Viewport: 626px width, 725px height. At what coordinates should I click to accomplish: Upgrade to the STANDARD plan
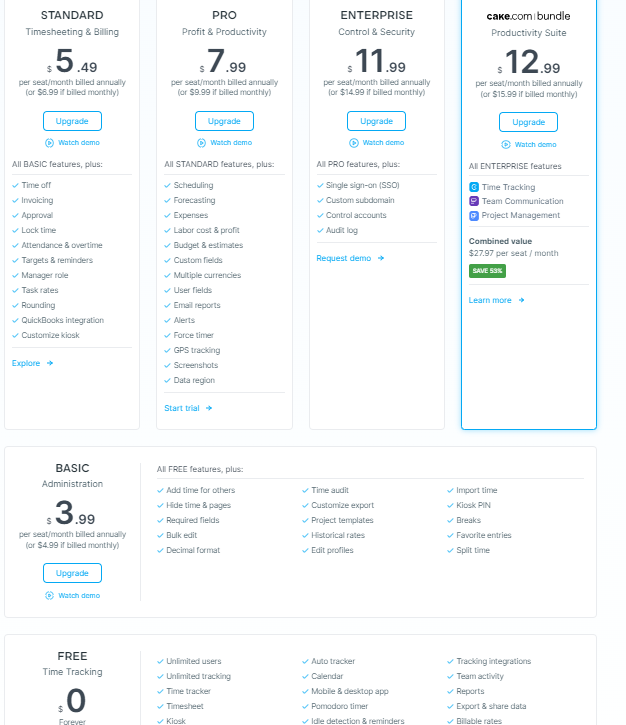pyautogui.click(x=72, y=121)
